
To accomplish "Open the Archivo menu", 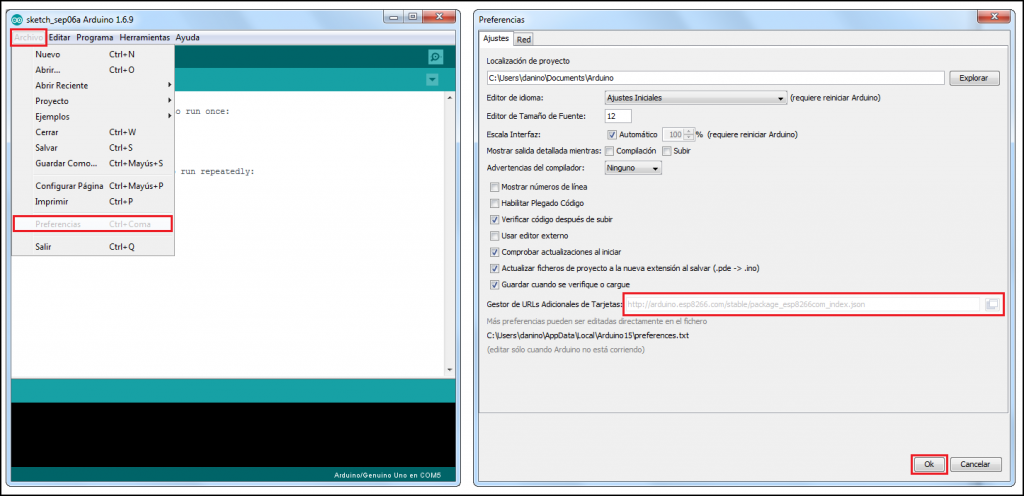I will (29, 38).
